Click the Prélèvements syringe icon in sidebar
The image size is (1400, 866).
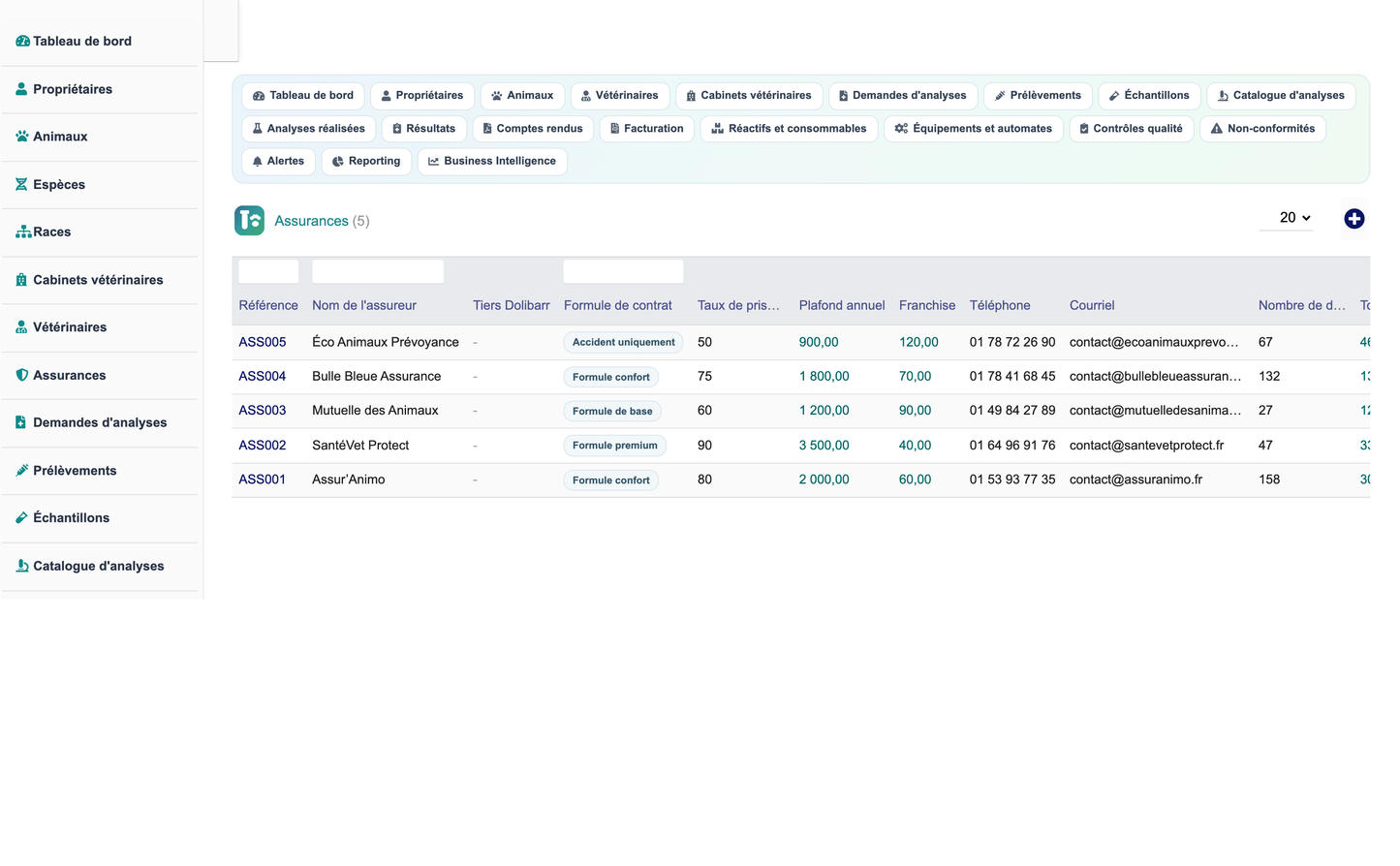(x=21, y=470)
